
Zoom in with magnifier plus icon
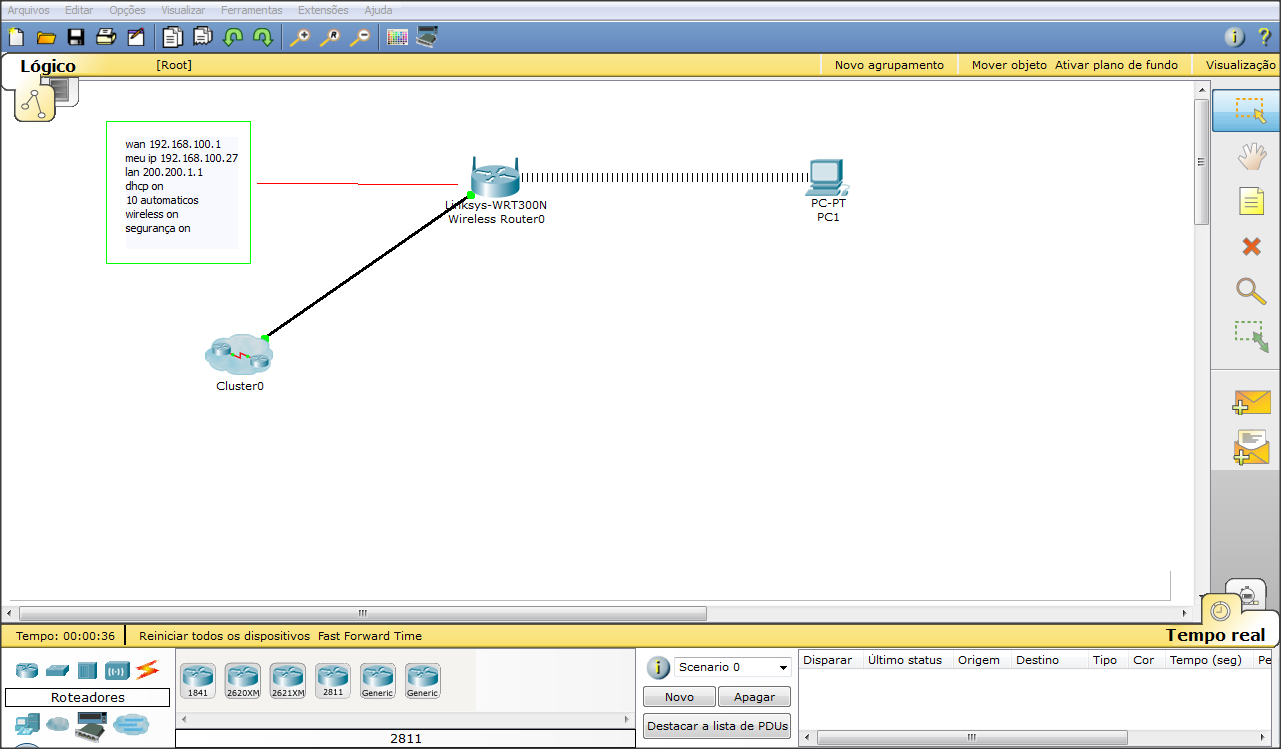point(299,38)
